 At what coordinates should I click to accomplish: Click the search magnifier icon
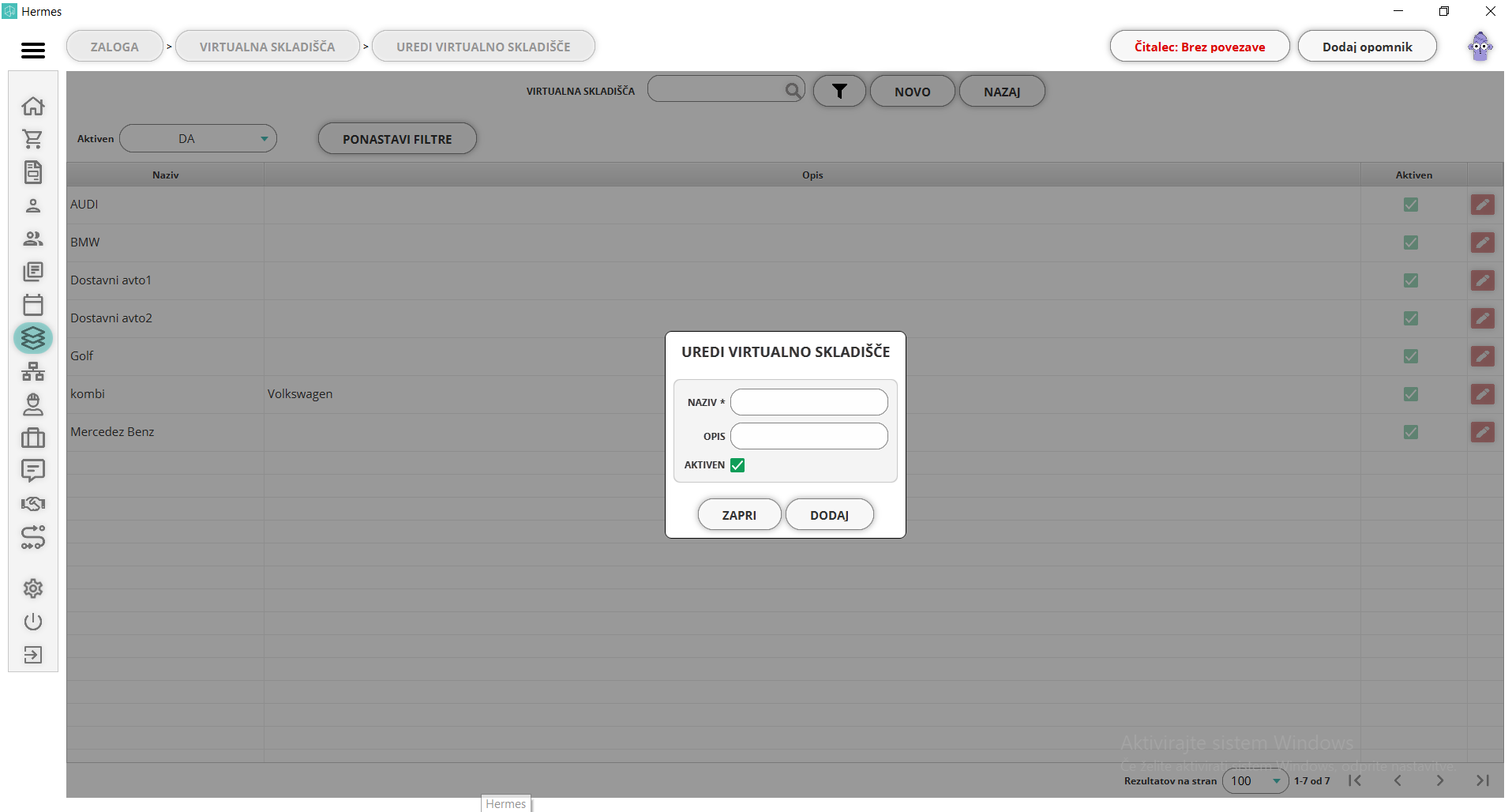point(793,90)
